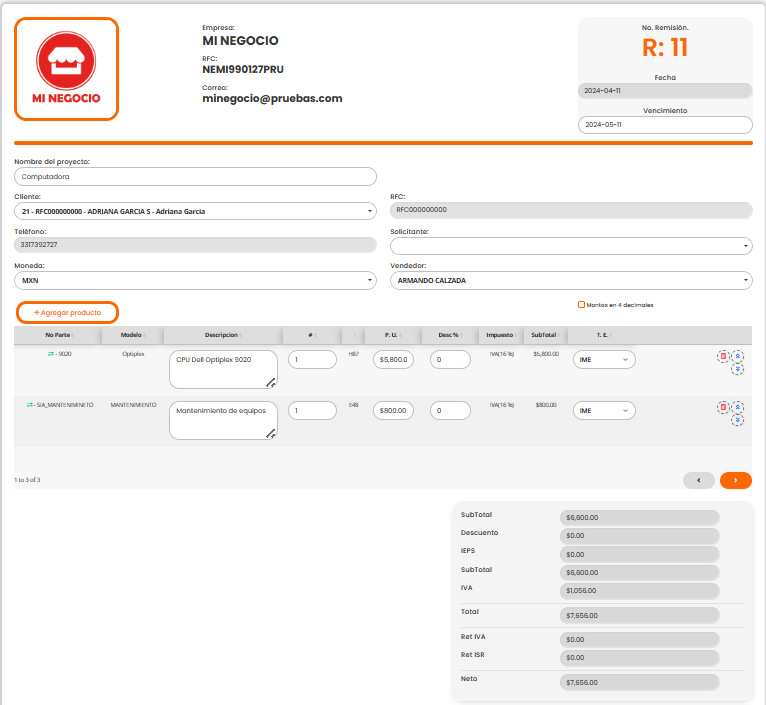
Task: Click the MI NEGOCIO store logo
Action: pos(67,69)
